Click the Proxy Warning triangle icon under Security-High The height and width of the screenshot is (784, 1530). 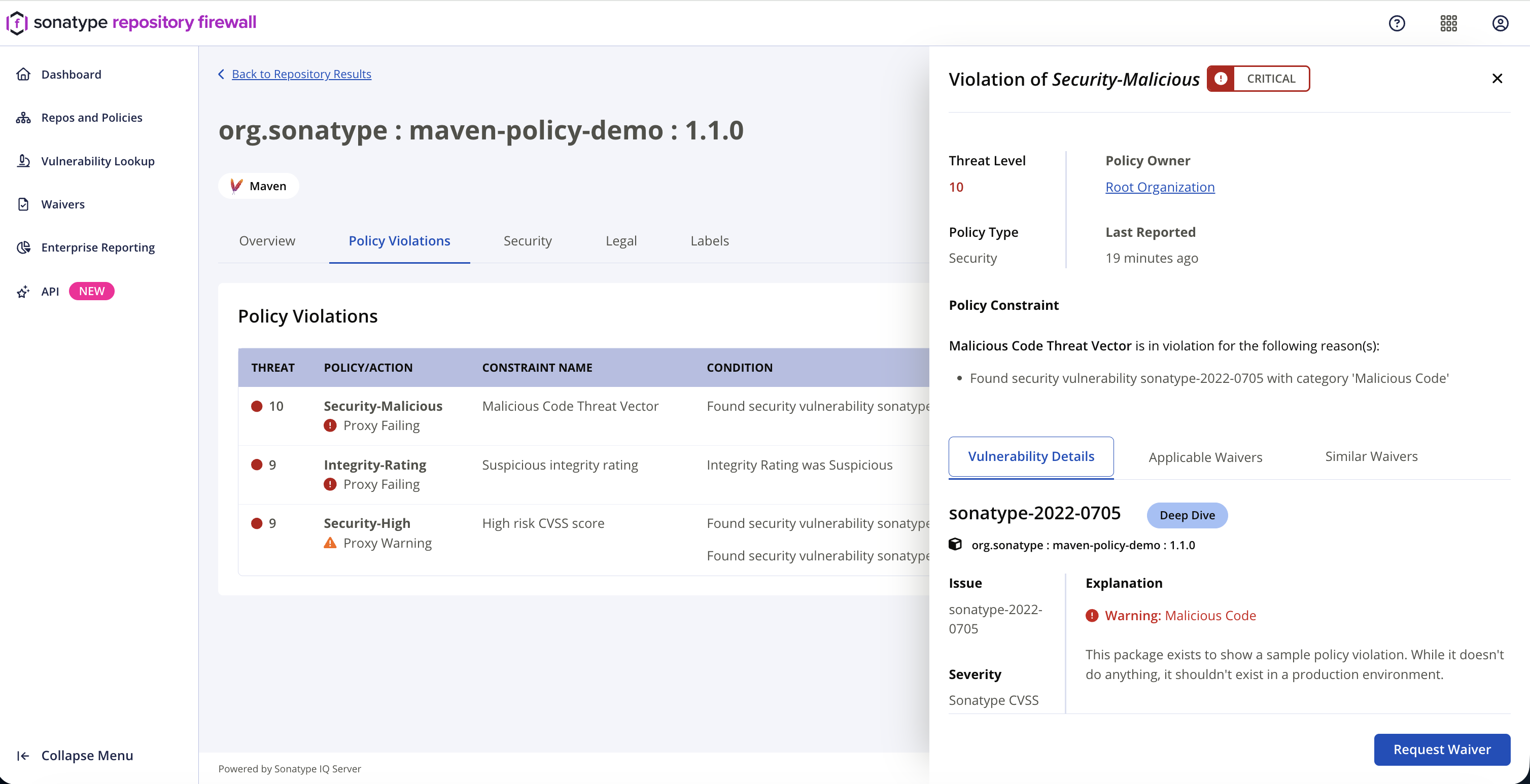click(330, 543)
